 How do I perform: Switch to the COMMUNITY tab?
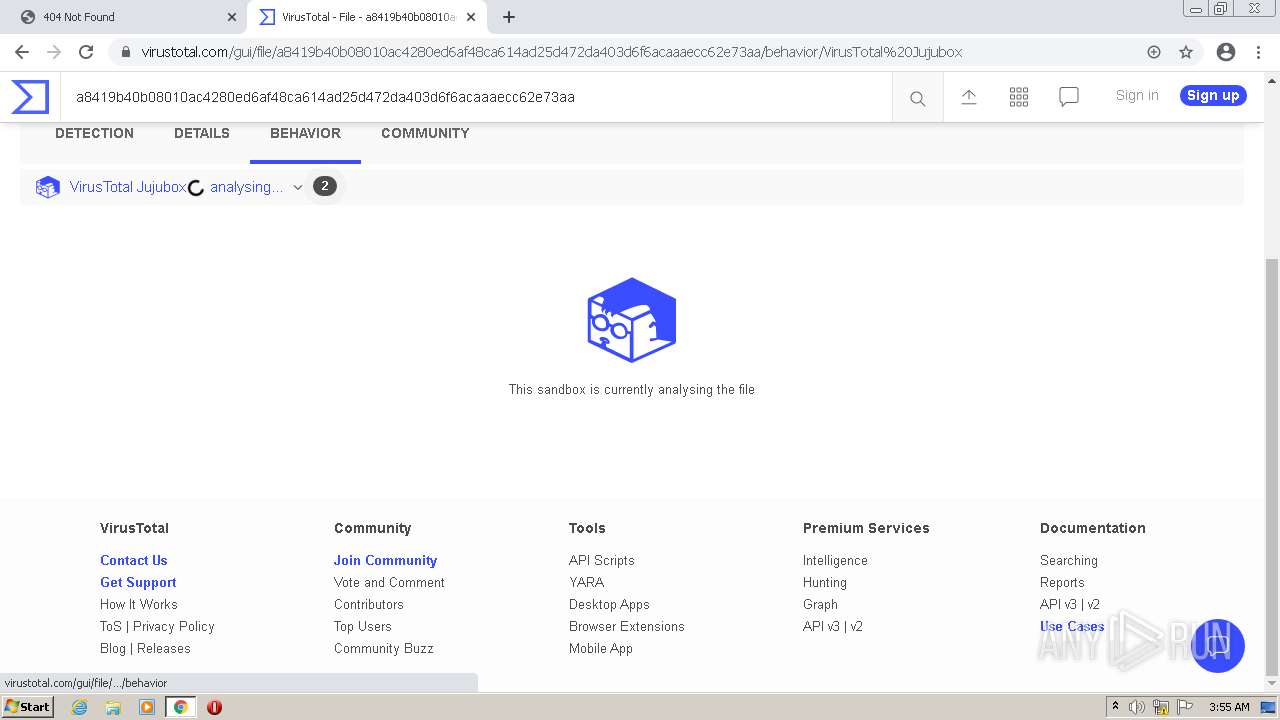pos(425,133)
